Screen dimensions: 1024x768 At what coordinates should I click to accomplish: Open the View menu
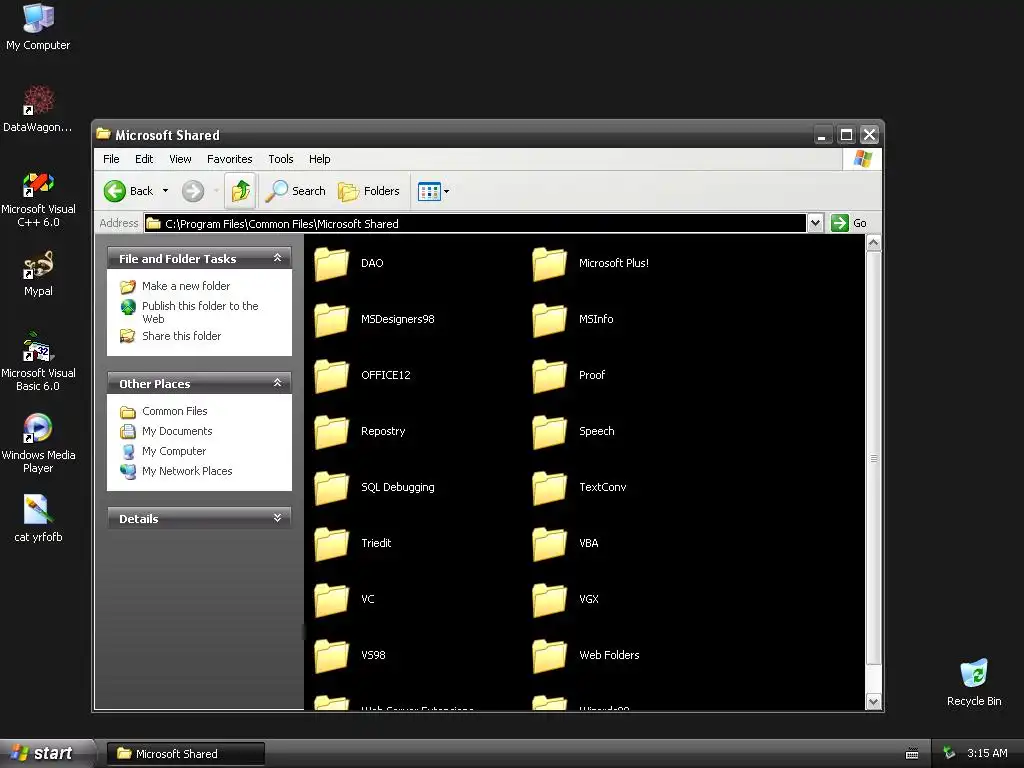click(180, 159)
